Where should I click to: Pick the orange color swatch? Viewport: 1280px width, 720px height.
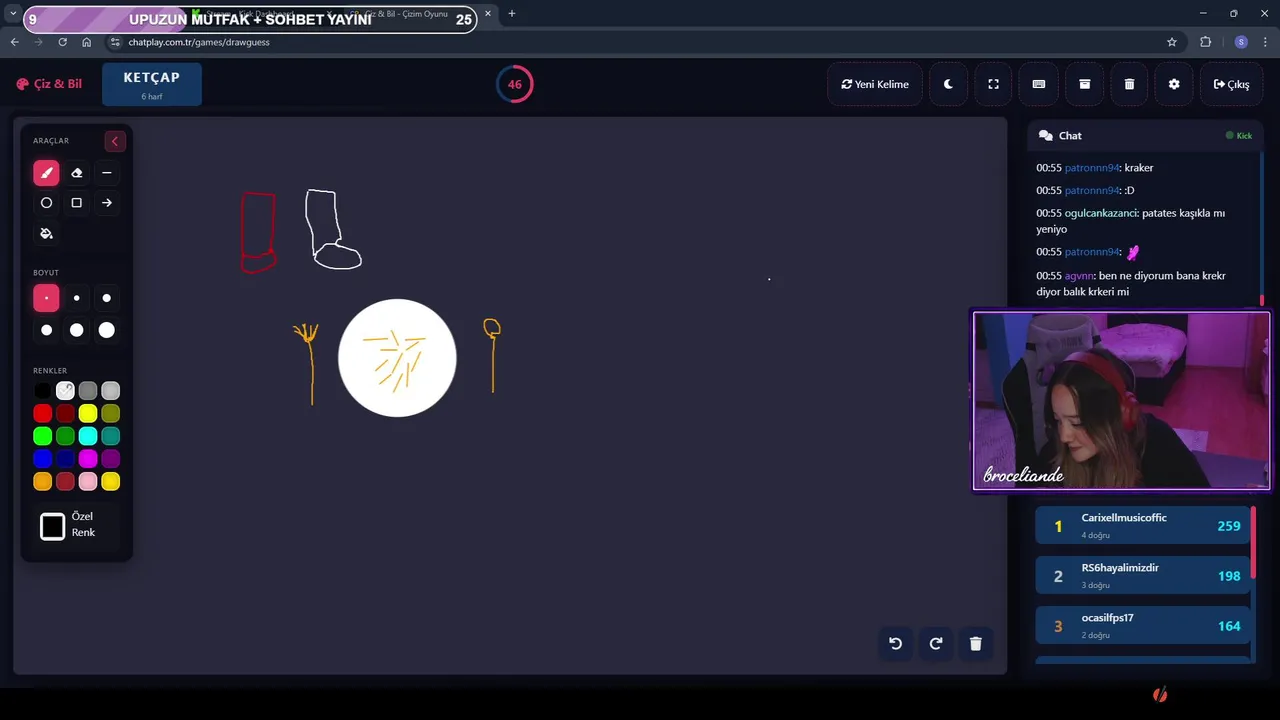tap(42, 482)
